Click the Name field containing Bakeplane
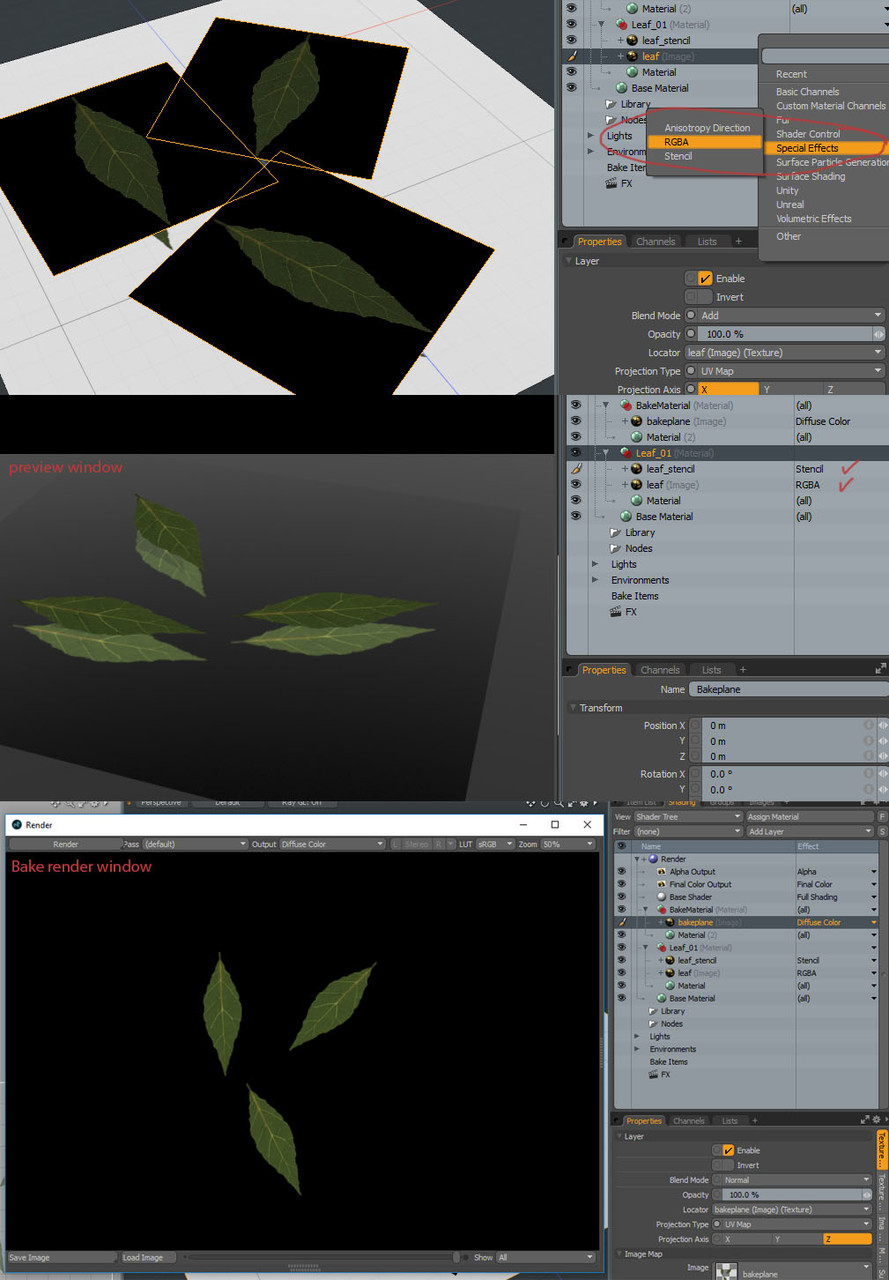Screen dimensions: 889x1280 [x=788, y=689]
